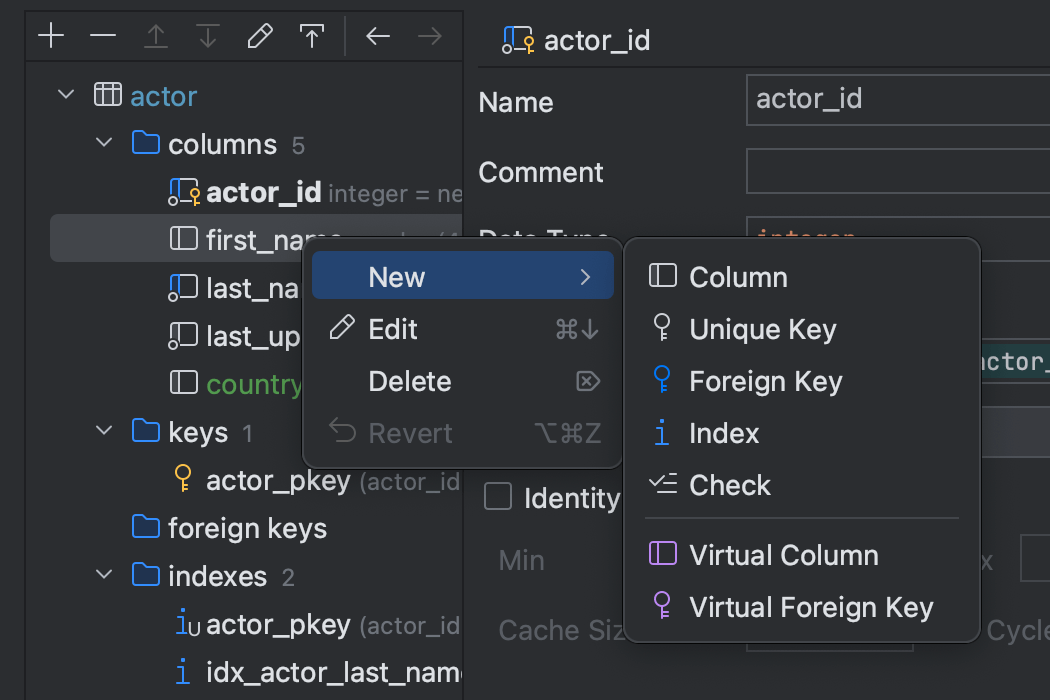Viewport: 1050px width, 700px height.
Task: Select Virtual Foreign Key from the submenu
Action: tap(810, 606)
